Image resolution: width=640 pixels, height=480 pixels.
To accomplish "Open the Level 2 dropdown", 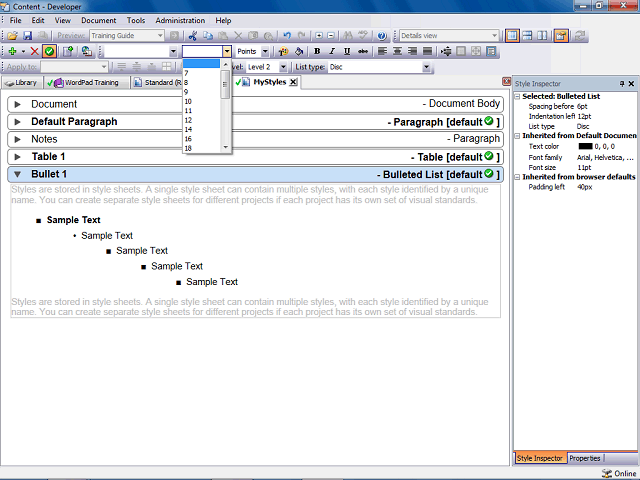I will pyautogui.click(x=283, y=67).
